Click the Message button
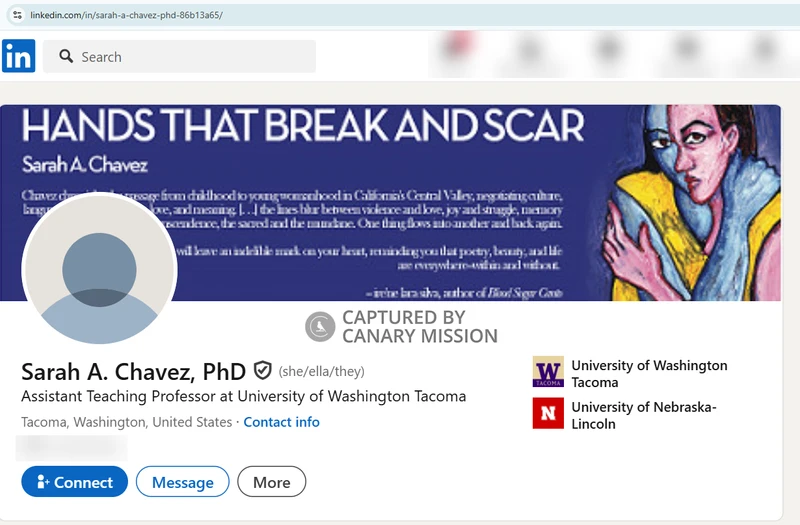Image resolution: width=800 pixels, height=525 pixels. pyautogui.click(x=182, y=482)
